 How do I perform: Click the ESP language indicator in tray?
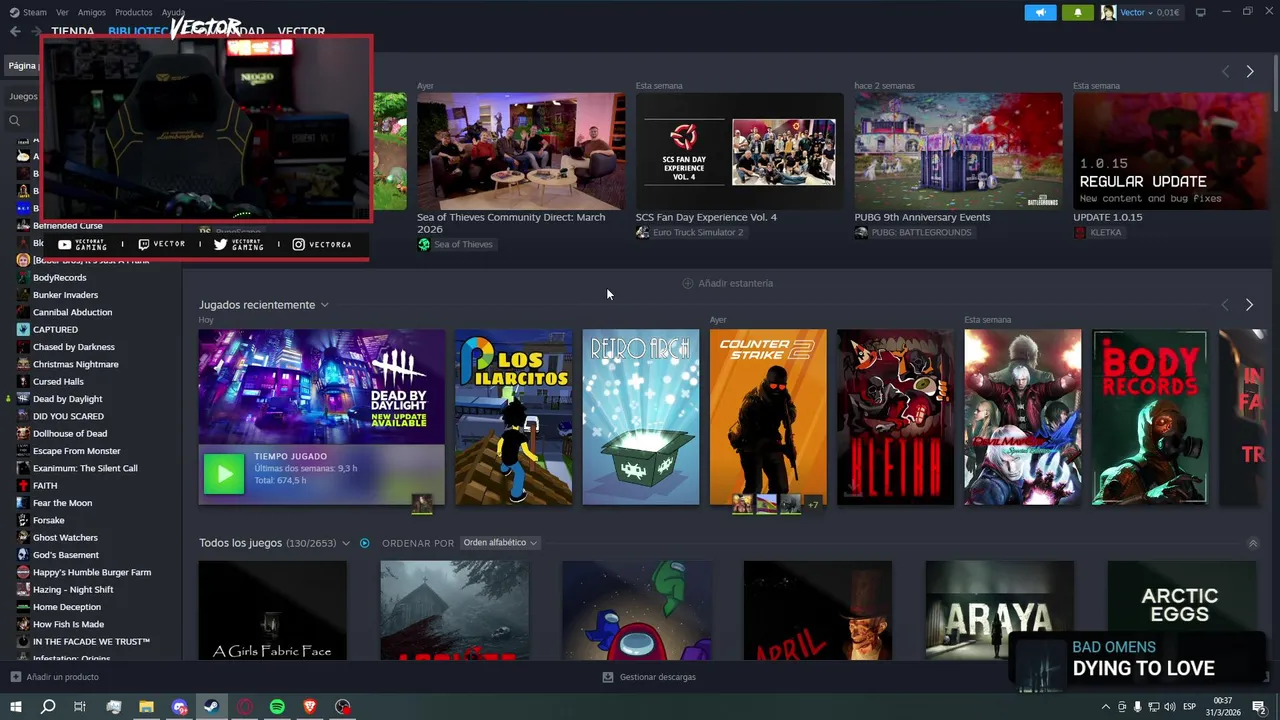(x=1189, y=707)
